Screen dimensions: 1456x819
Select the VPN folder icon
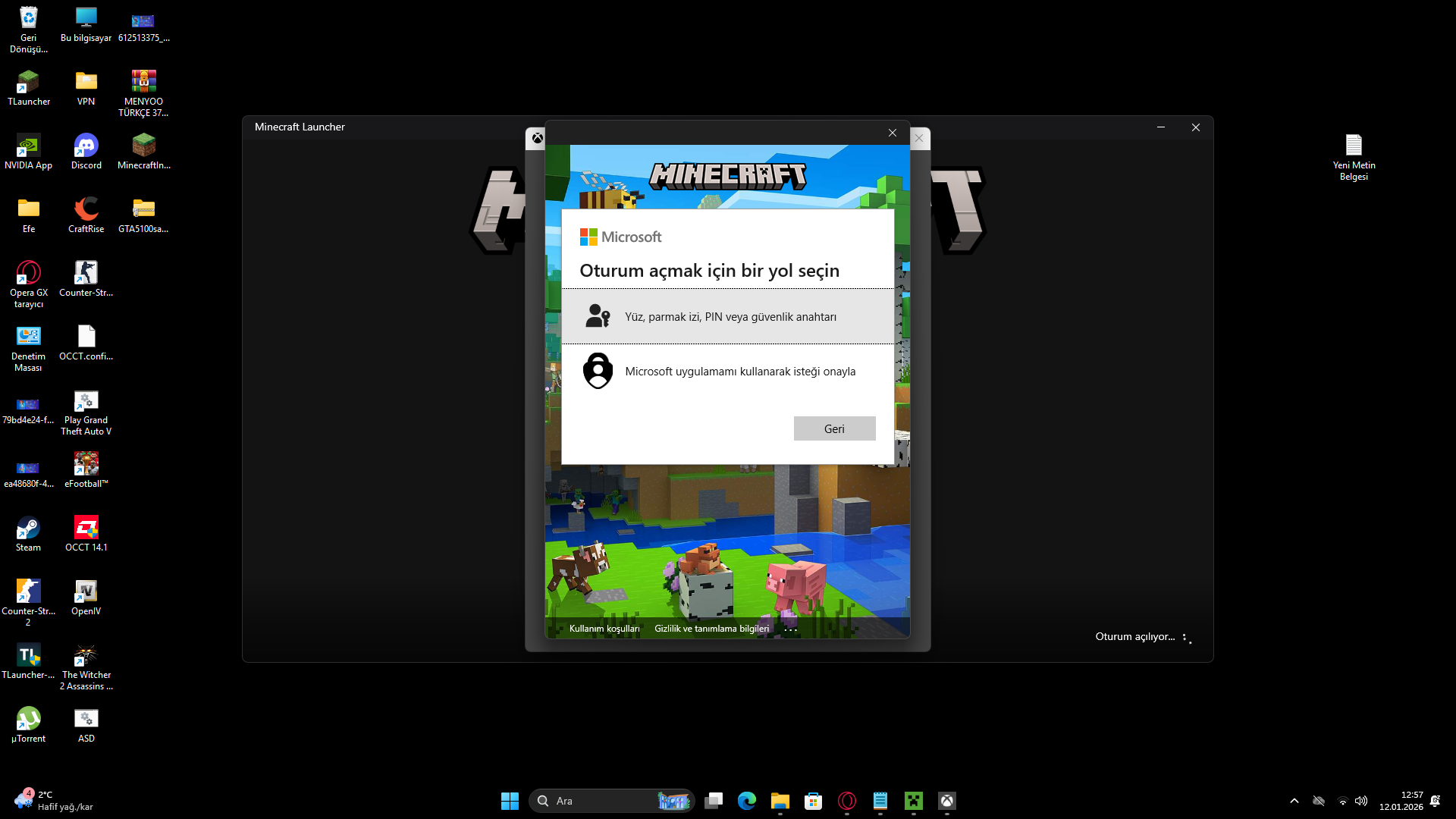point(86,88)
